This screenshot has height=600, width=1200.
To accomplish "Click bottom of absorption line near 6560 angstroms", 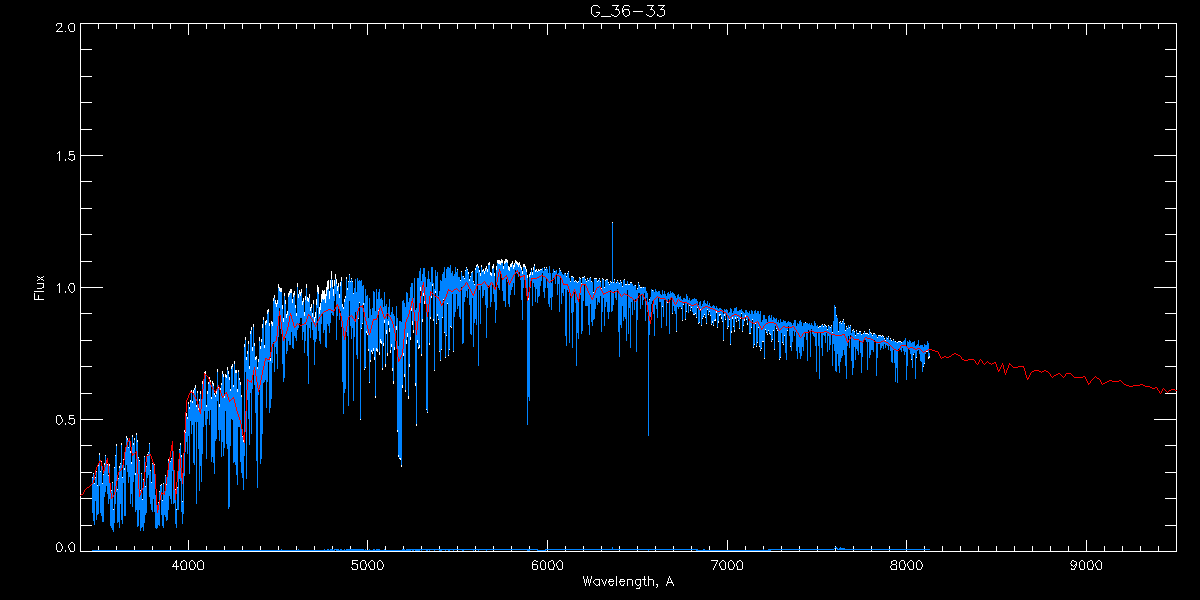I will point(648,433).
